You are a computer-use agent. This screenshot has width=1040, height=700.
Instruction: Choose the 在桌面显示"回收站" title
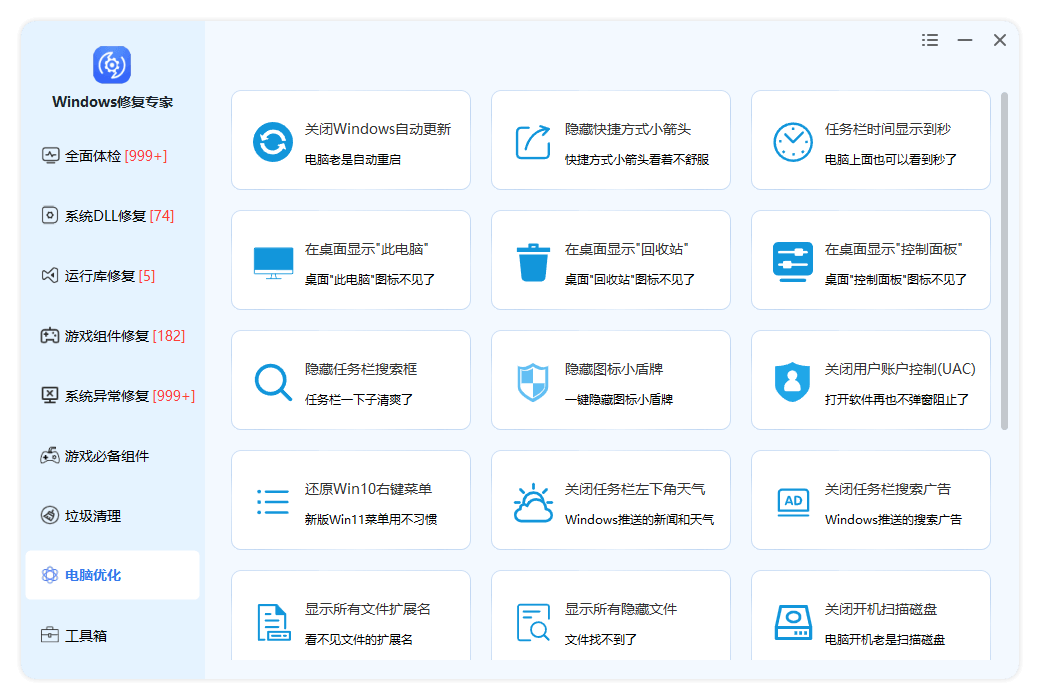pyautogui.click(x=626, y=249)
